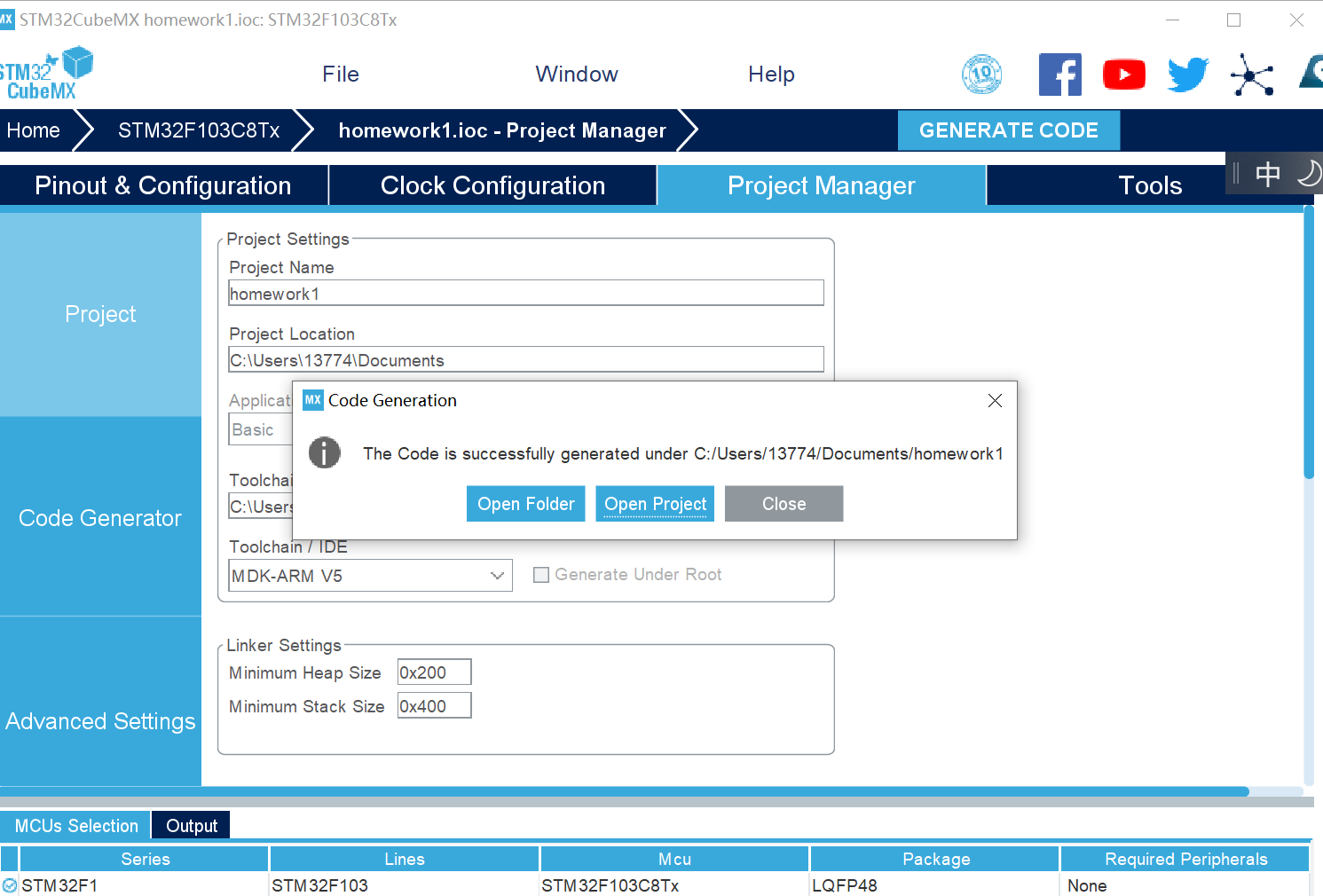Open the Twitter bird icon
This screenshot has height=896, width=1323.
tap(1188, 75)
